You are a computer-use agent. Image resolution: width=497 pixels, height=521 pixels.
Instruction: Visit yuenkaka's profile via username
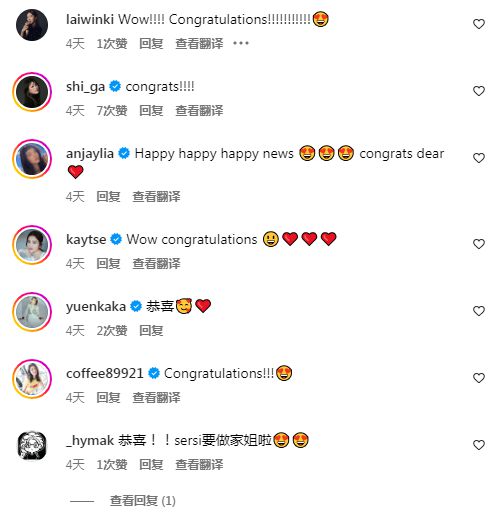coord(96,306)
